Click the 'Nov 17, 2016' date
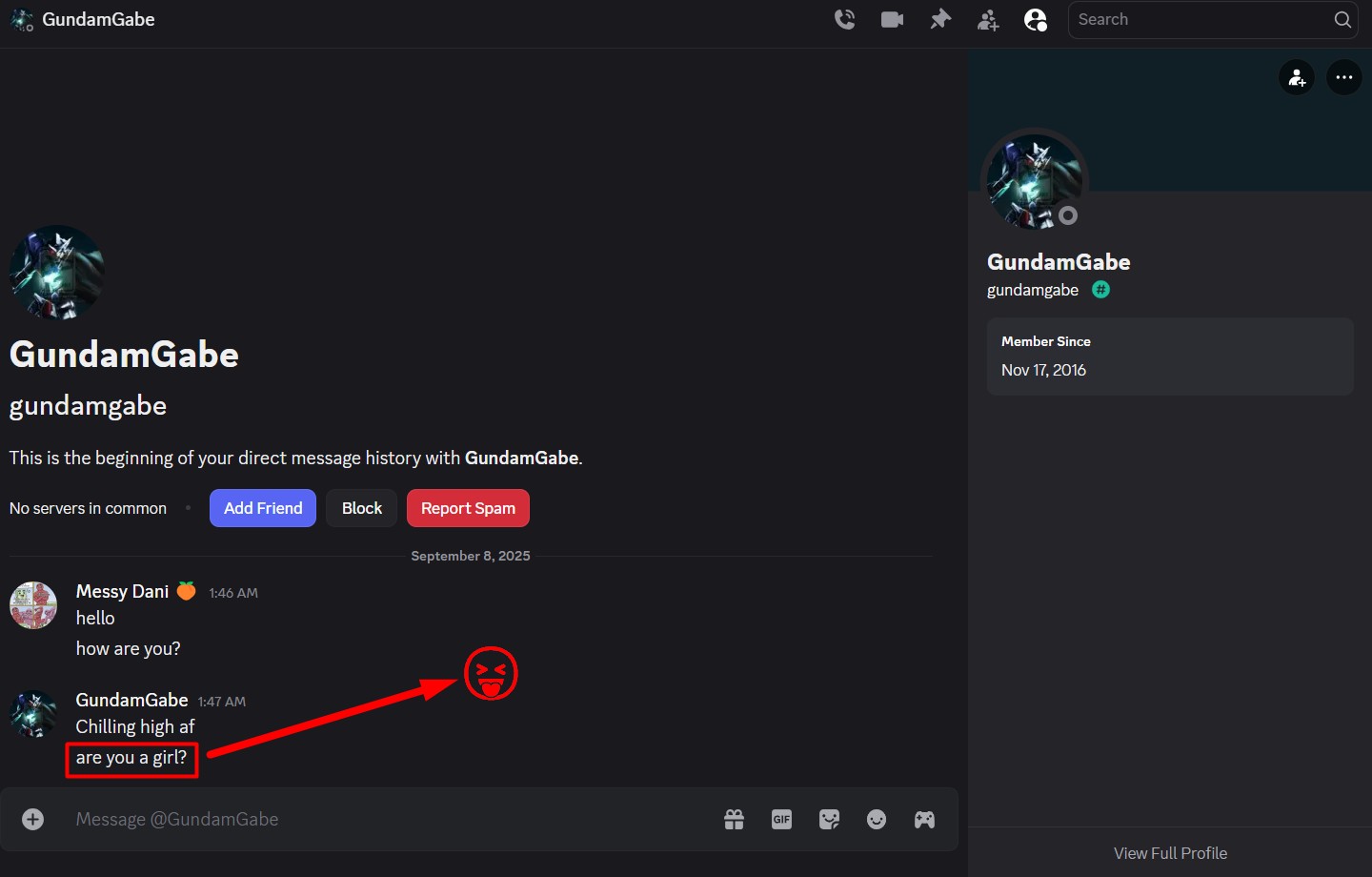1372x877 pixels. (x=1043, y=370)
